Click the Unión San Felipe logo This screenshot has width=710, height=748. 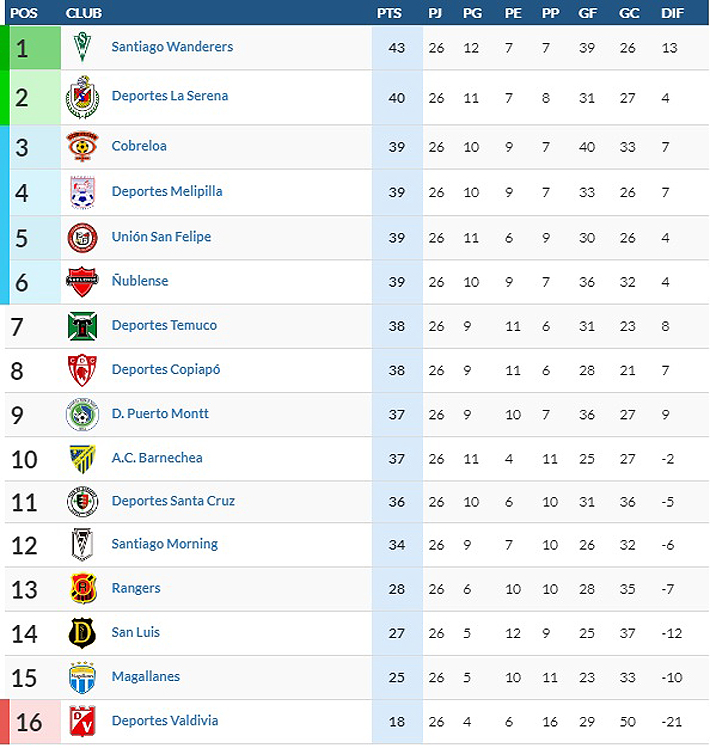tap(82, 237)
